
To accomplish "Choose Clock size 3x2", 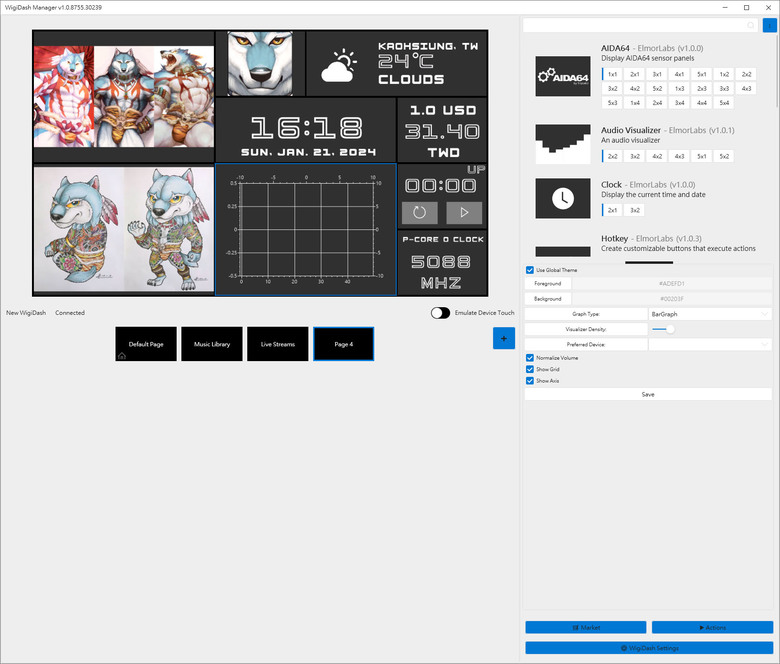I will (x=635, y=210).
